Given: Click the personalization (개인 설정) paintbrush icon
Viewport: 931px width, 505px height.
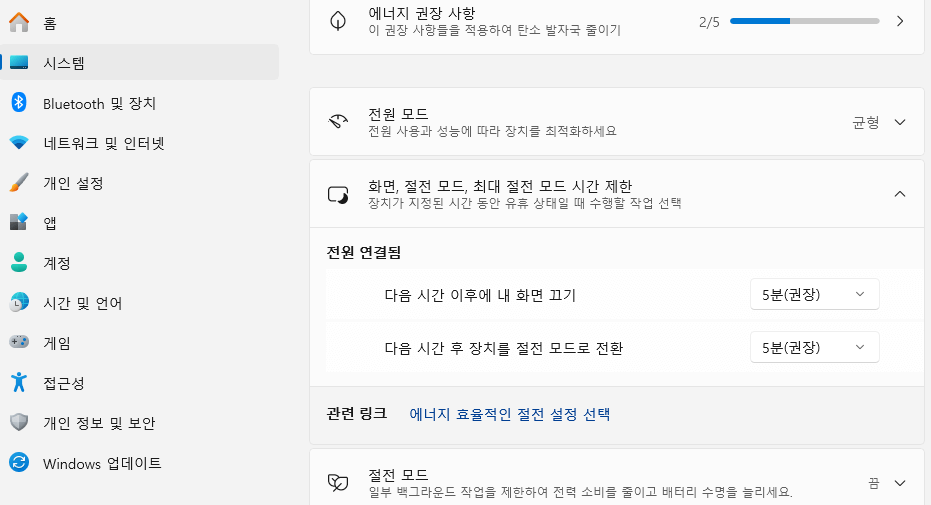Looking at the screenshot, I should (19, 183).
